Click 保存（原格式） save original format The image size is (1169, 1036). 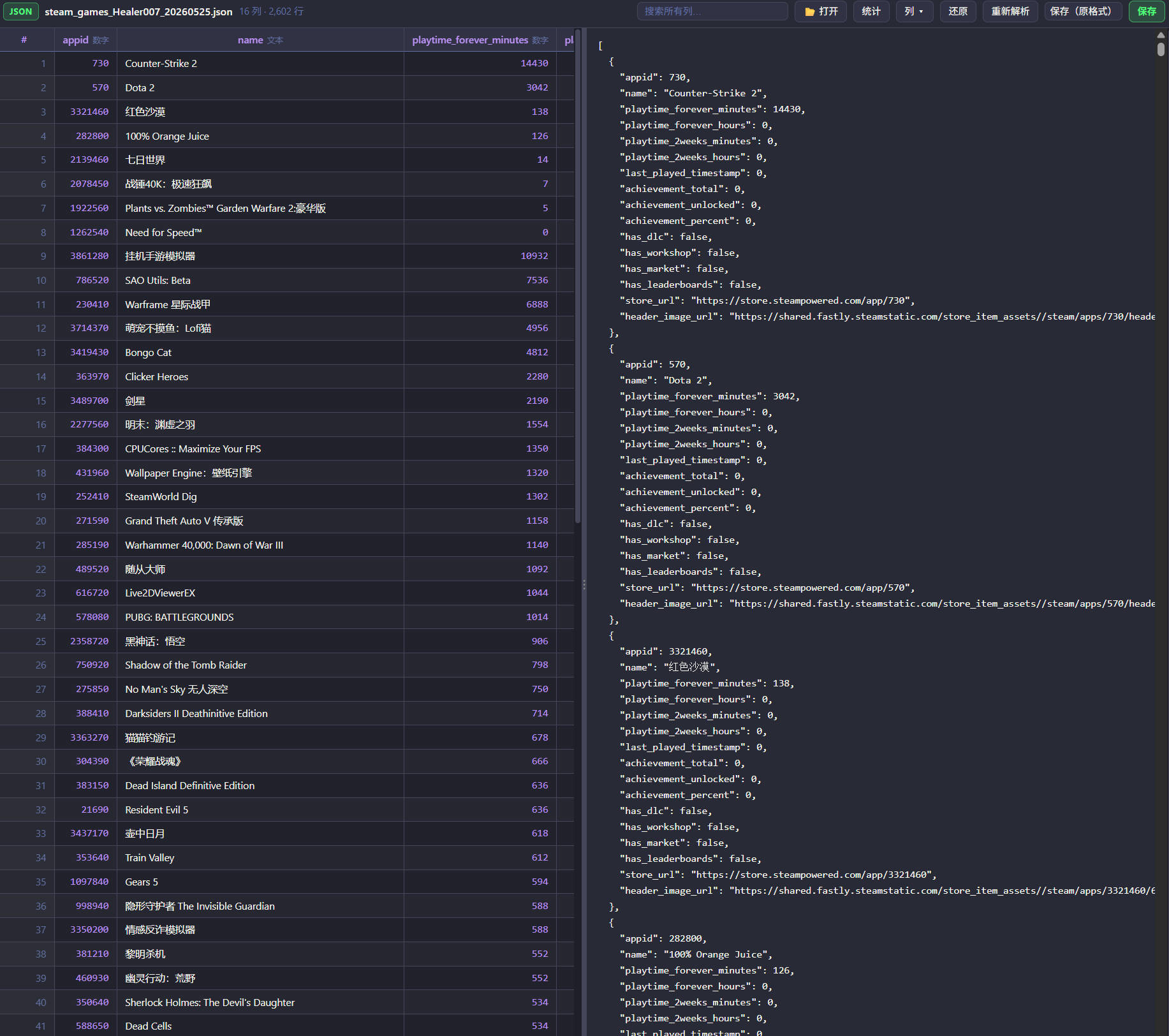[x=1083, y=11]
